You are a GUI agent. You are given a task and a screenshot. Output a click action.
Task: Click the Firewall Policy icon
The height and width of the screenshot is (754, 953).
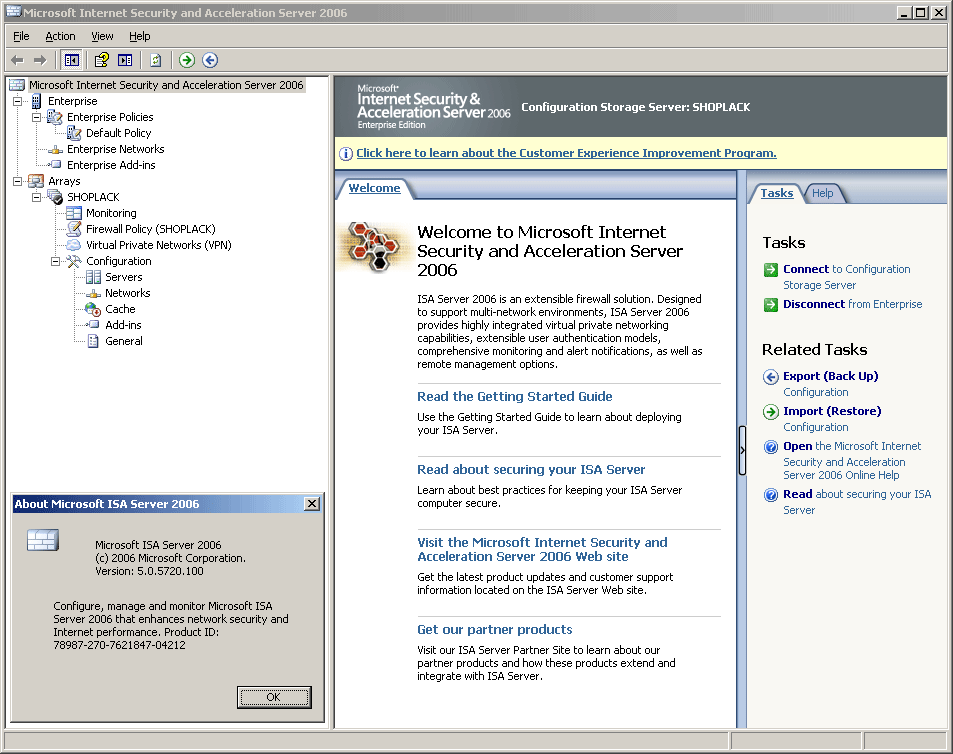coord(74,229)
